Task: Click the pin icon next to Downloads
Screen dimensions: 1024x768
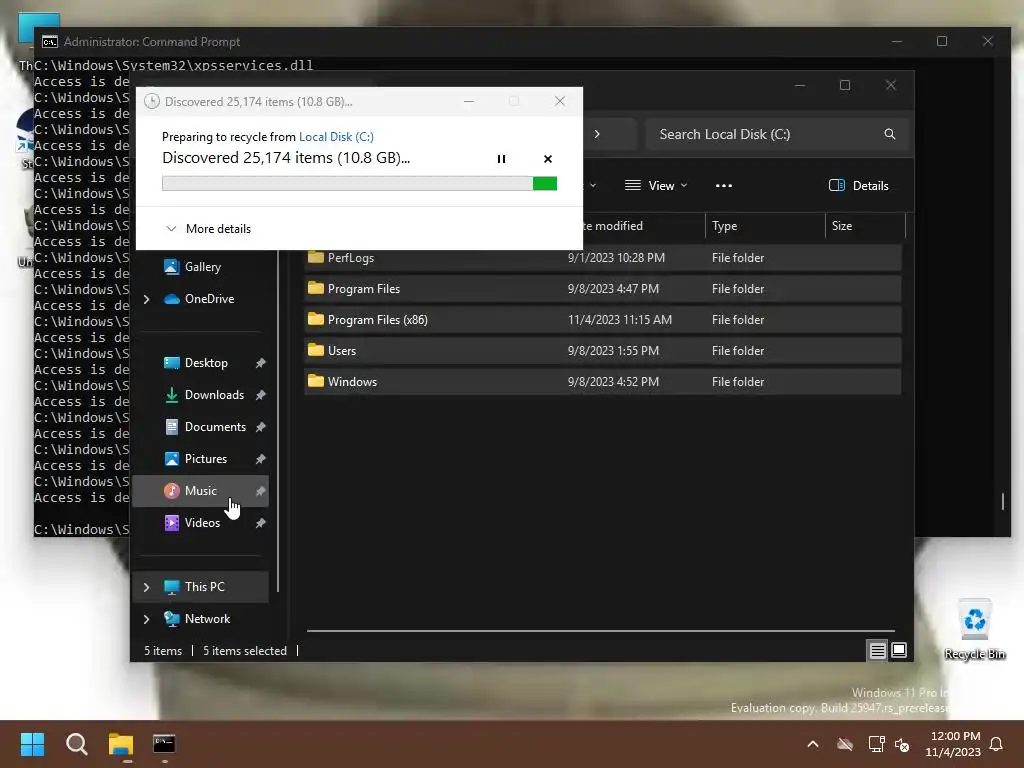Action: click(x=260, y=395)
